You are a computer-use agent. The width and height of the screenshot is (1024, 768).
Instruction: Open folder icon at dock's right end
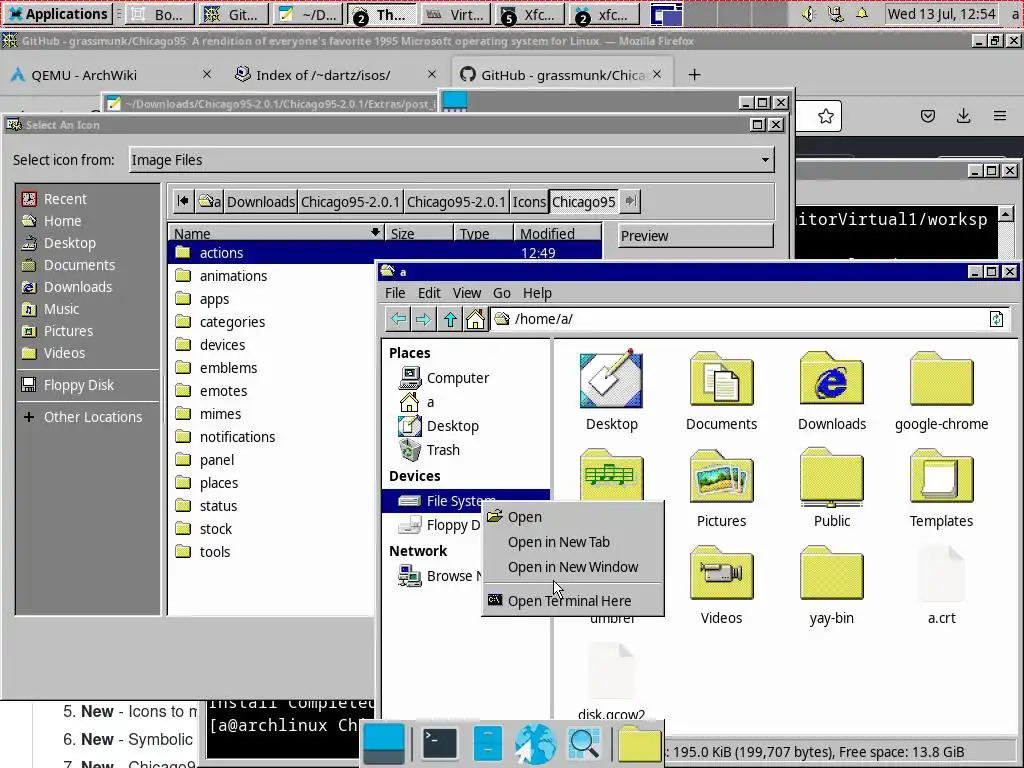click(639, 743)
